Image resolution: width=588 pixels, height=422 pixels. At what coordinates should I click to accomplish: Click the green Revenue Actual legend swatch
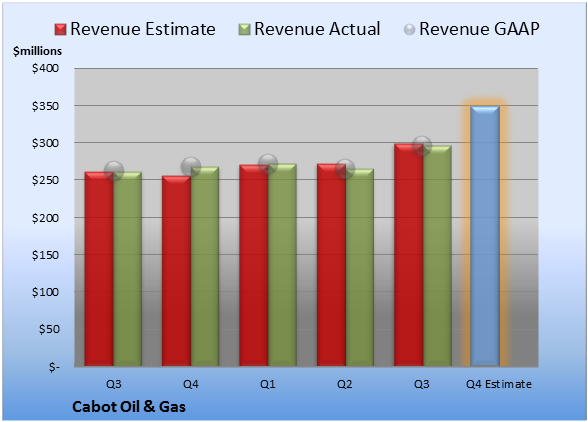point(244,30)
